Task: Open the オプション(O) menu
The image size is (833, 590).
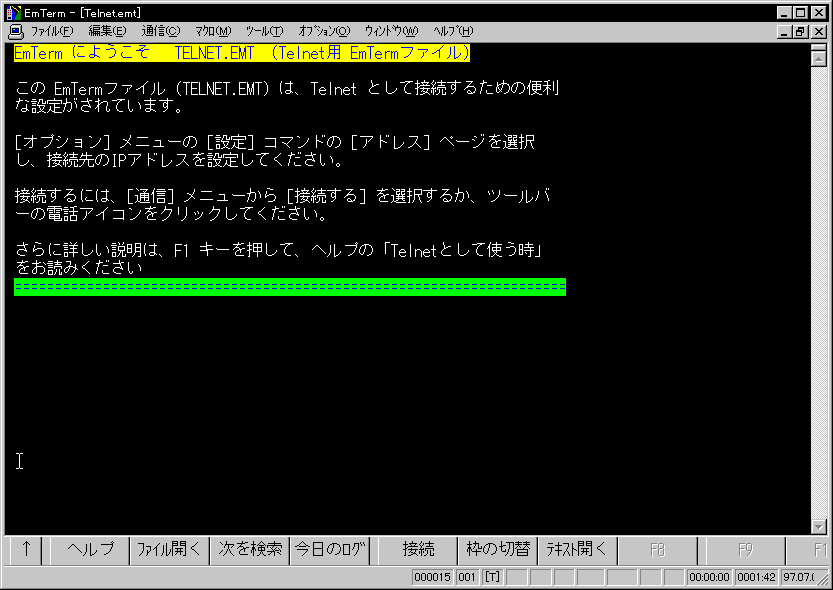Action: pyautogui.click(x=324, y=31)
